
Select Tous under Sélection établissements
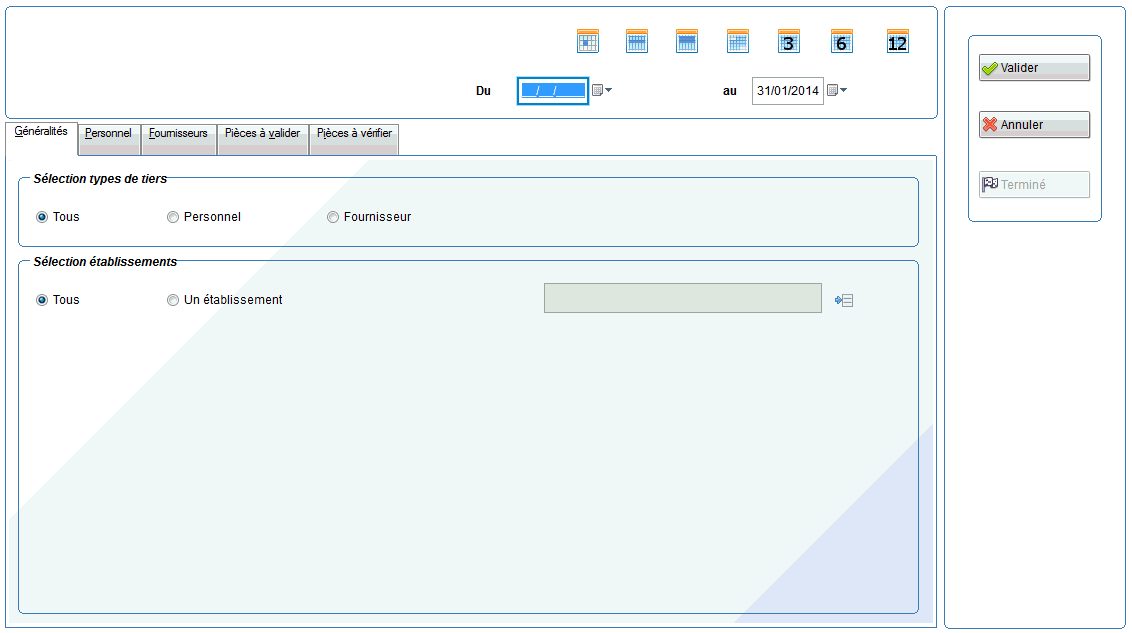tap(42, 300)
